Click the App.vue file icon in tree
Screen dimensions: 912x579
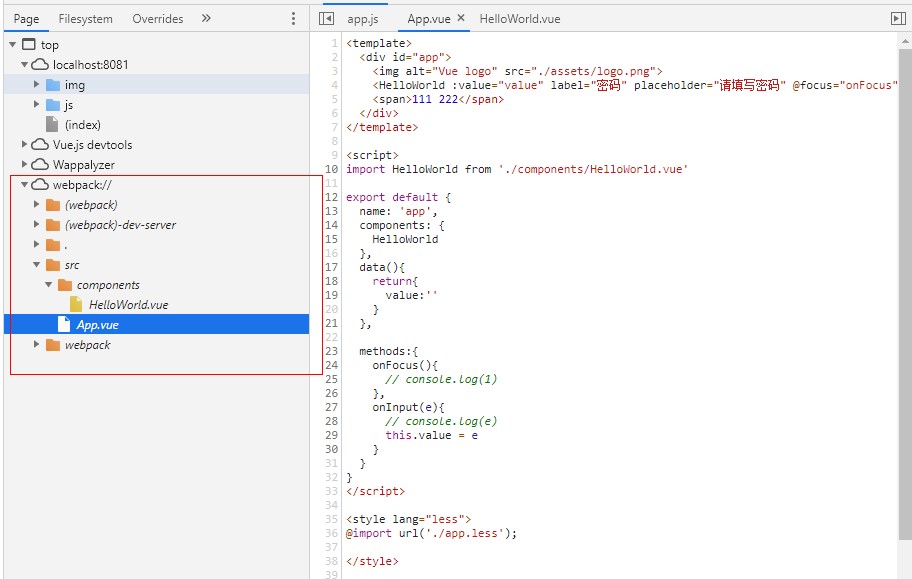tap(64, 324)
